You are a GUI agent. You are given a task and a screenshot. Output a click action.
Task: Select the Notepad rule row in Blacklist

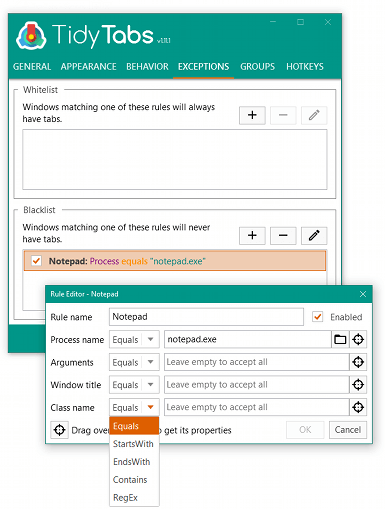[x=175, y=261]
